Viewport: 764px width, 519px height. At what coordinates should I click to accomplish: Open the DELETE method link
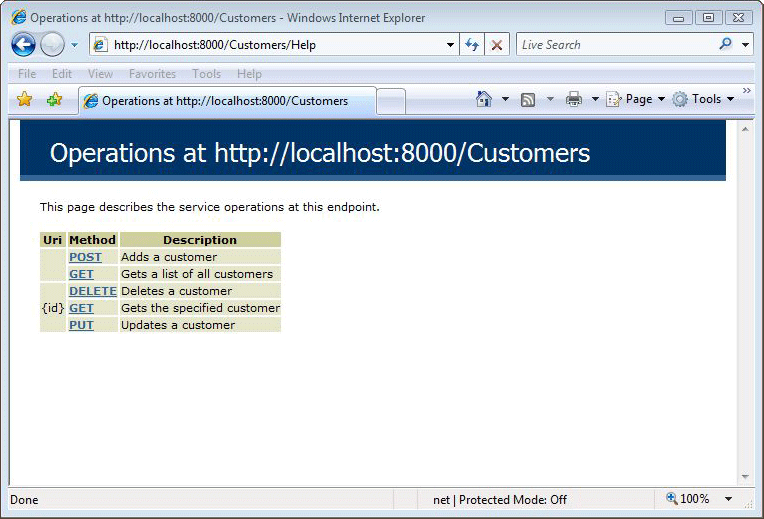(92, 291)
